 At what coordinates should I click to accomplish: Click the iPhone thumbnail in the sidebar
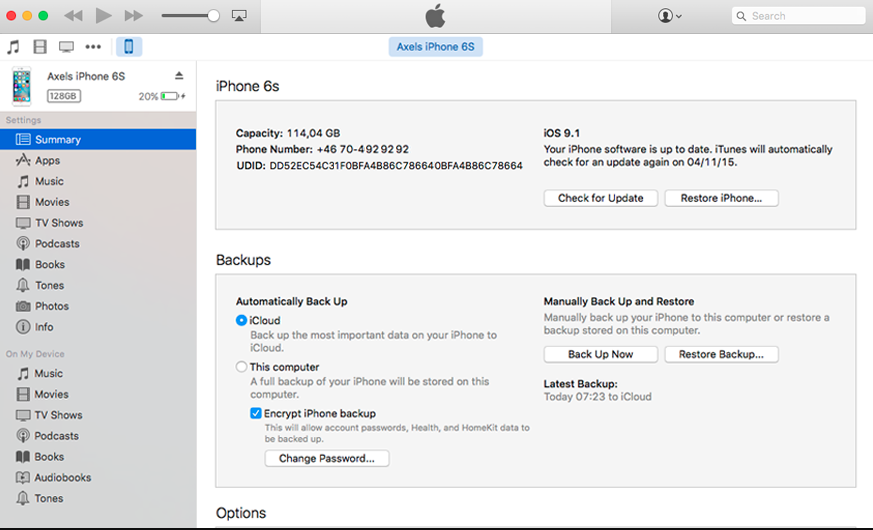[22, 86]
